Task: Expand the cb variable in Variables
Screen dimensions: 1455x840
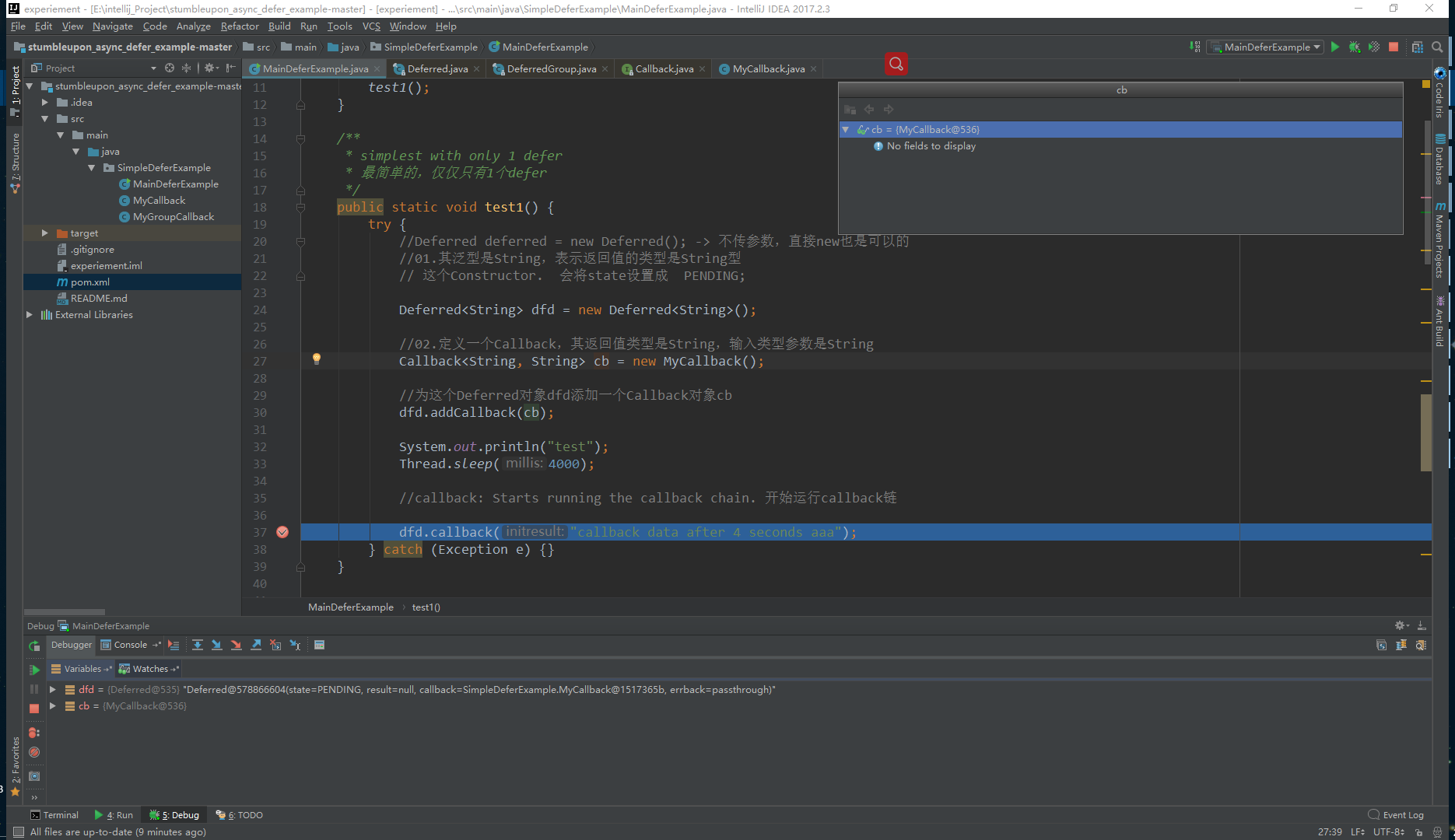Action: (x=53, y=705)
